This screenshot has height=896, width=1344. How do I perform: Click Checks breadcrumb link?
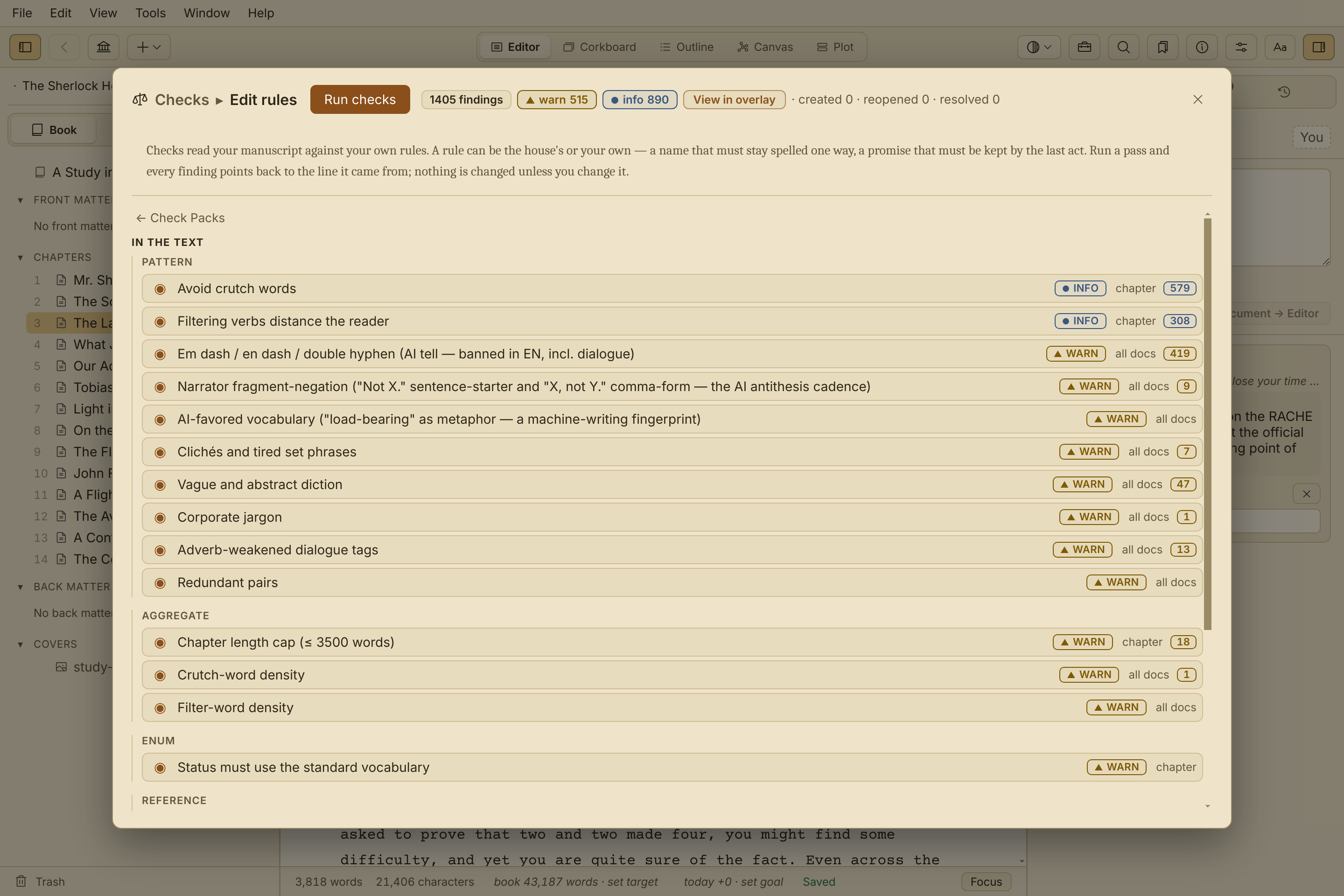pos(182,99)
